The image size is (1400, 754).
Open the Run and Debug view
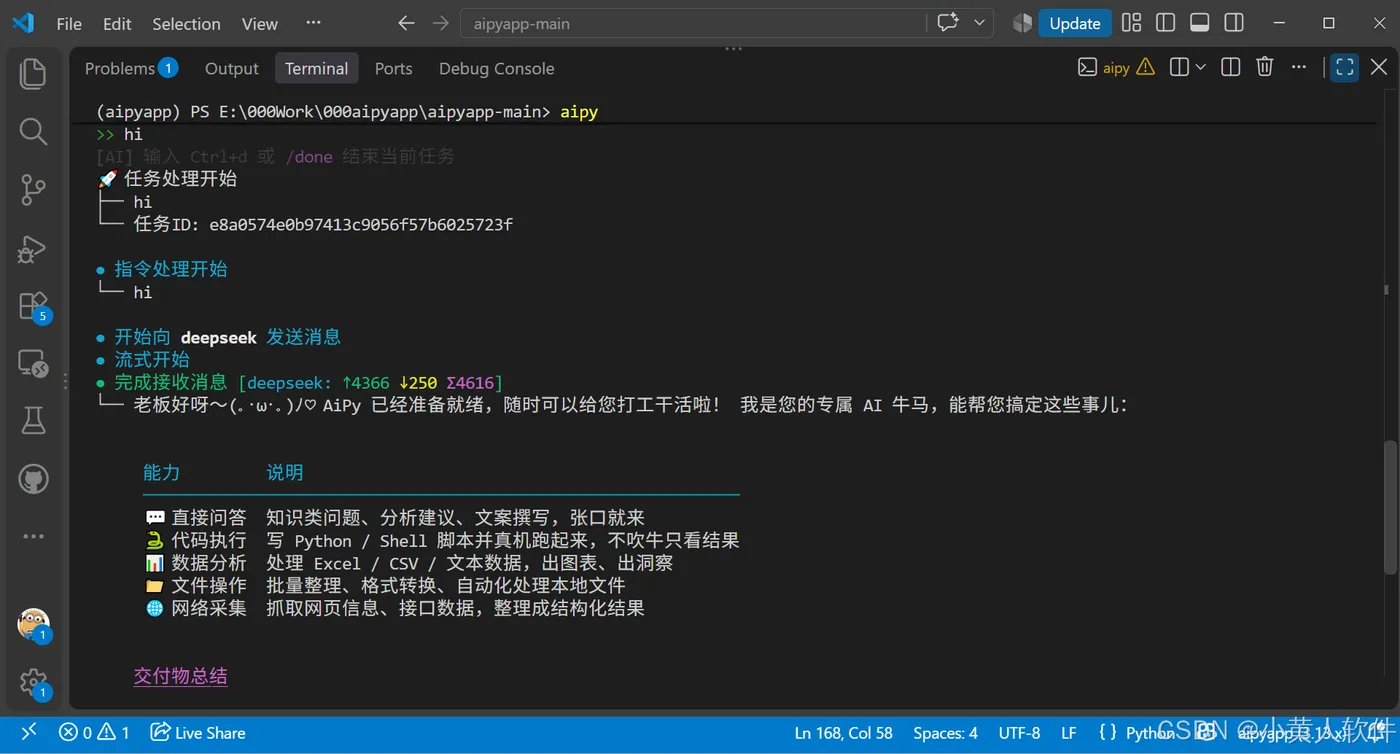pos(33,247)
